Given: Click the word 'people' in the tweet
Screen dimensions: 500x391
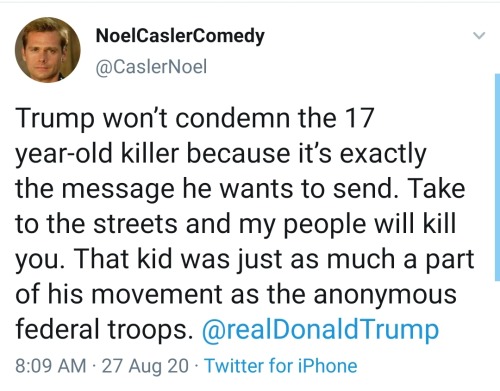Looking at the screenshot, I should tap(325, 225).
